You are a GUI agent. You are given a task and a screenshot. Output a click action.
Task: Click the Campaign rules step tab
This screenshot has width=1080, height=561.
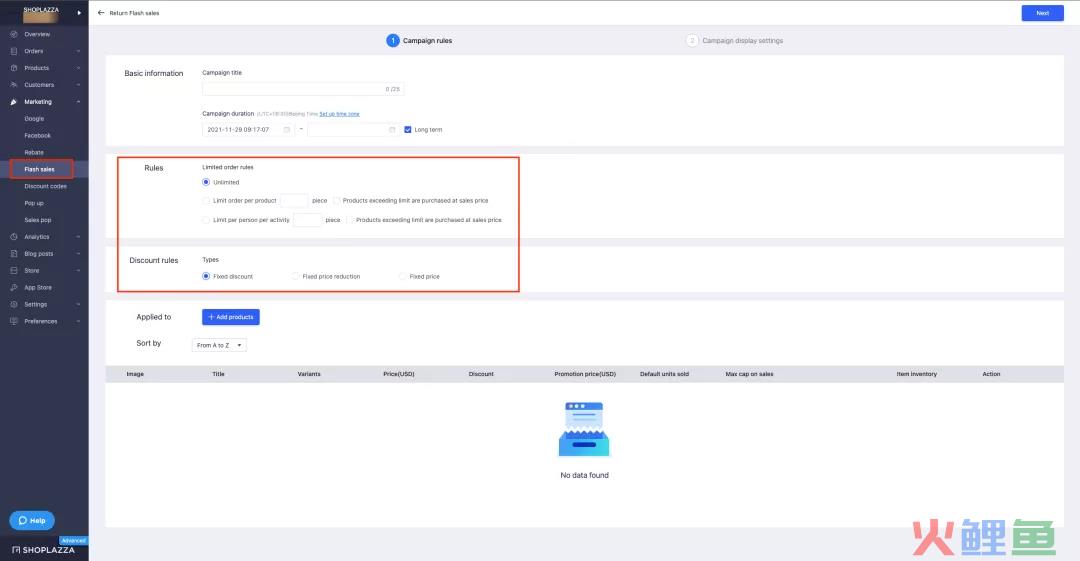pos(419,41)
